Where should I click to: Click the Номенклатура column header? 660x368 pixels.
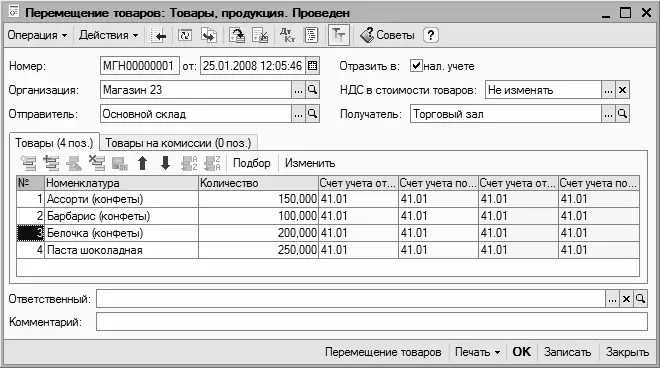121,183
